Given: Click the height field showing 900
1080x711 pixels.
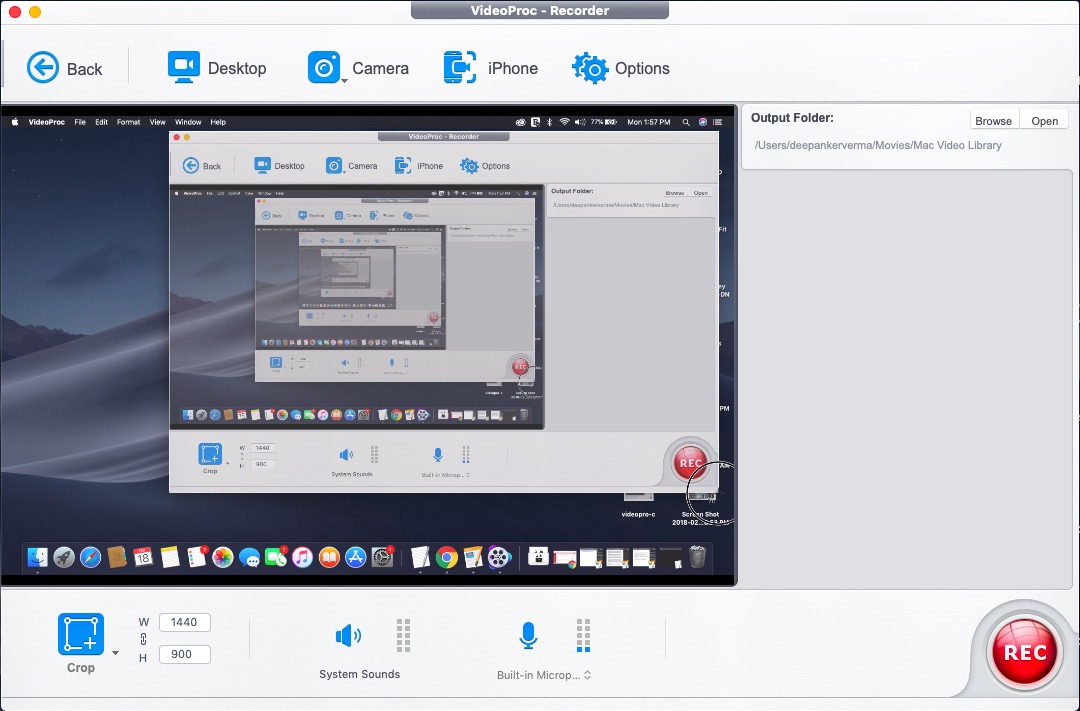Looking at the screenshot, I should tap(184, 655).
